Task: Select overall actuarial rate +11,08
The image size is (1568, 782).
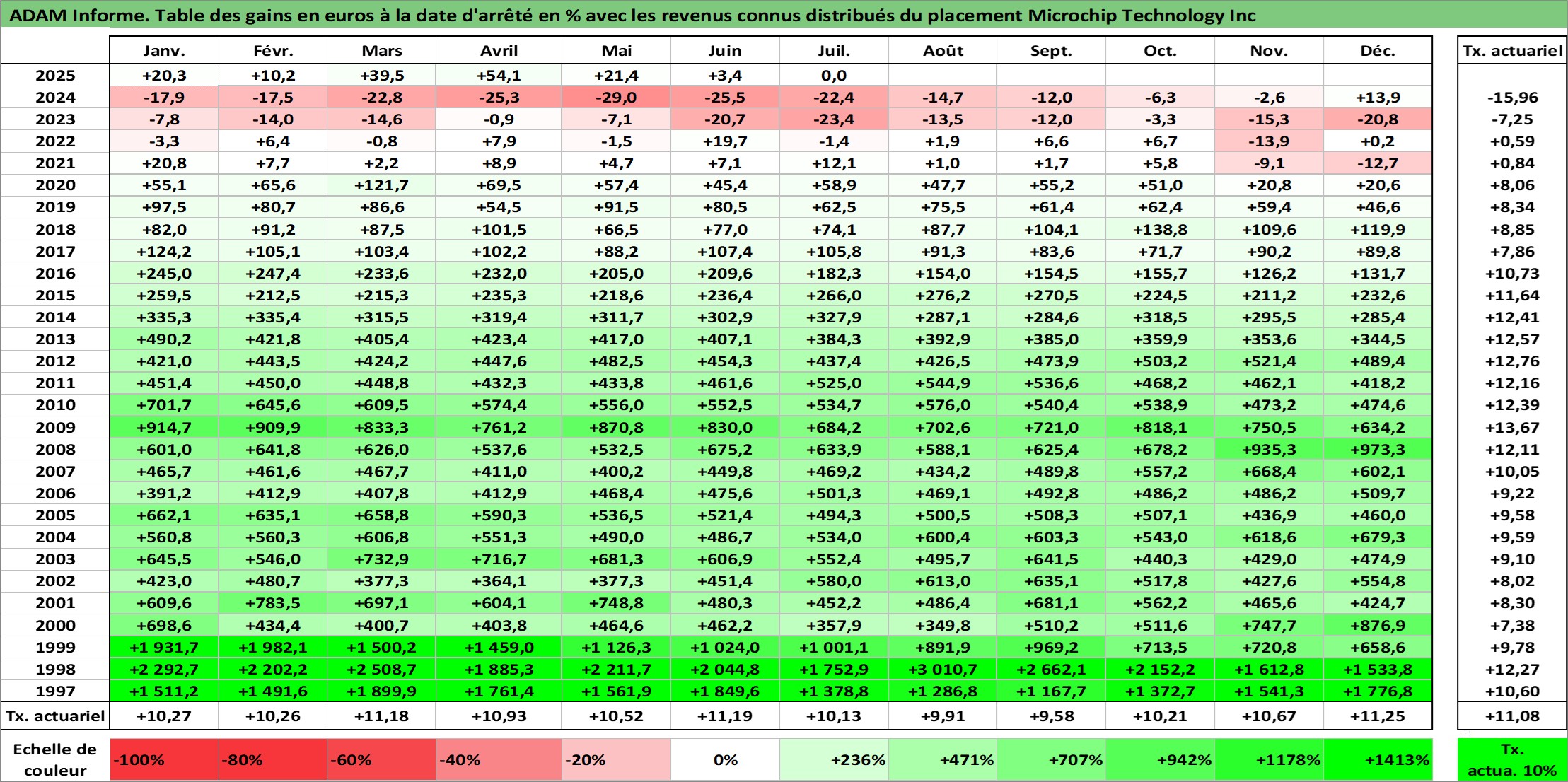Action: [1512, 716]
